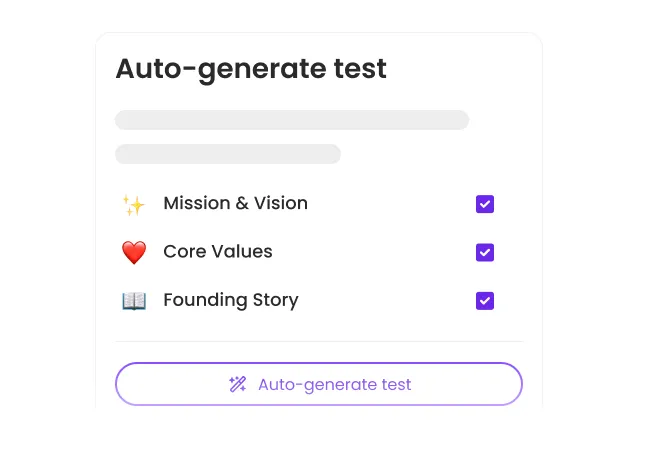Click the word Vision in the first row
This screenshot has width=650, height=454.
coord(281,204)
